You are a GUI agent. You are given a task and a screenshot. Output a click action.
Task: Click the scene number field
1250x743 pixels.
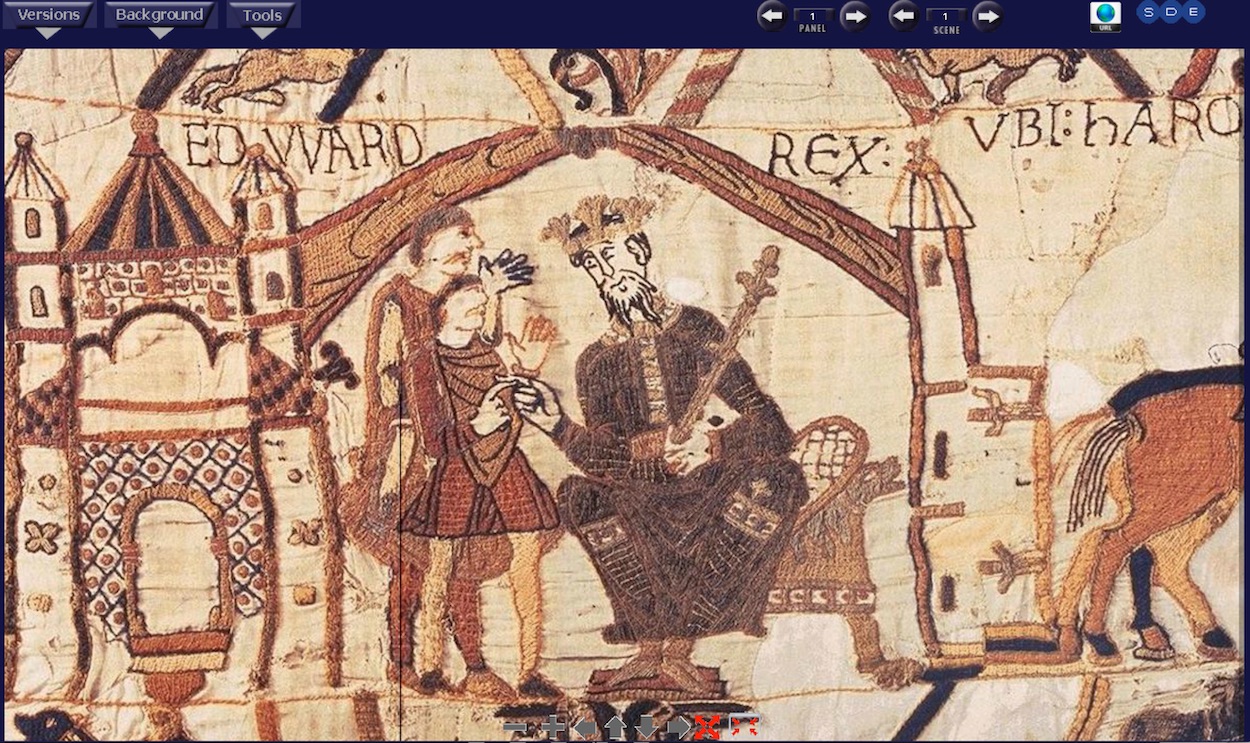(x=946, y=15)
